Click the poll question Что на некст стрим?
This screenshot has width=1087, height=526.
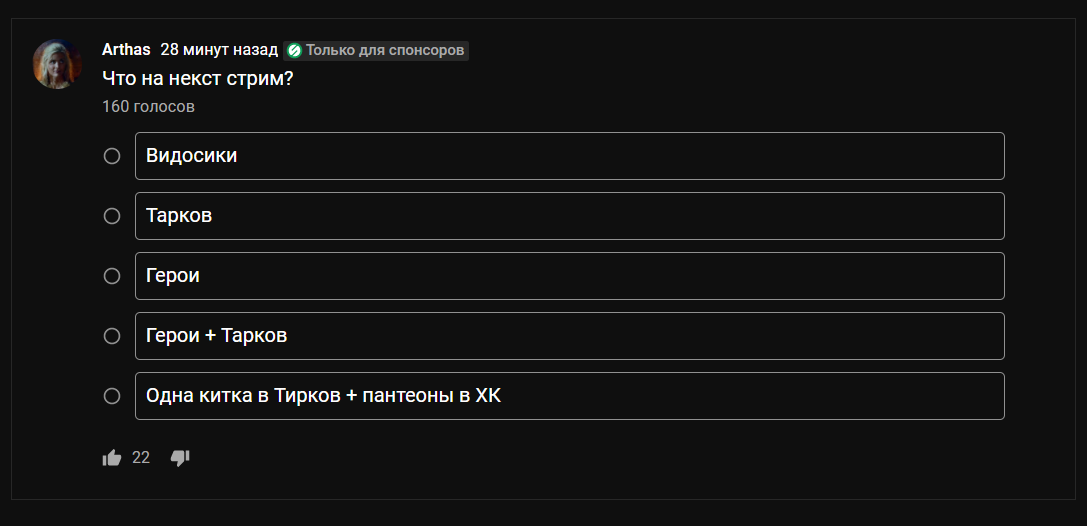point(198,78)
